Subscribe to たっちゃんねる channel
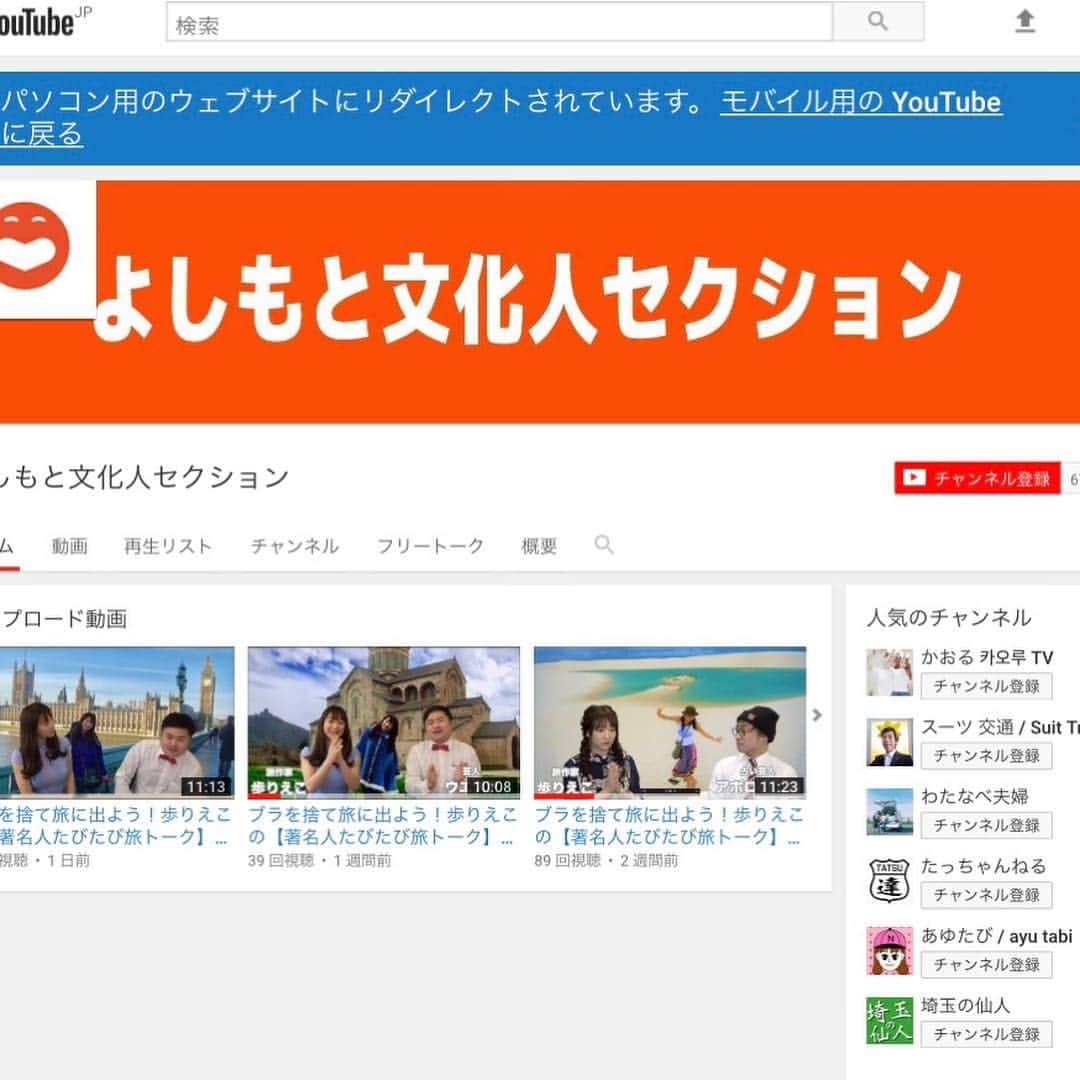This screenshot has width=1080, height=1080. pos(986,895)
